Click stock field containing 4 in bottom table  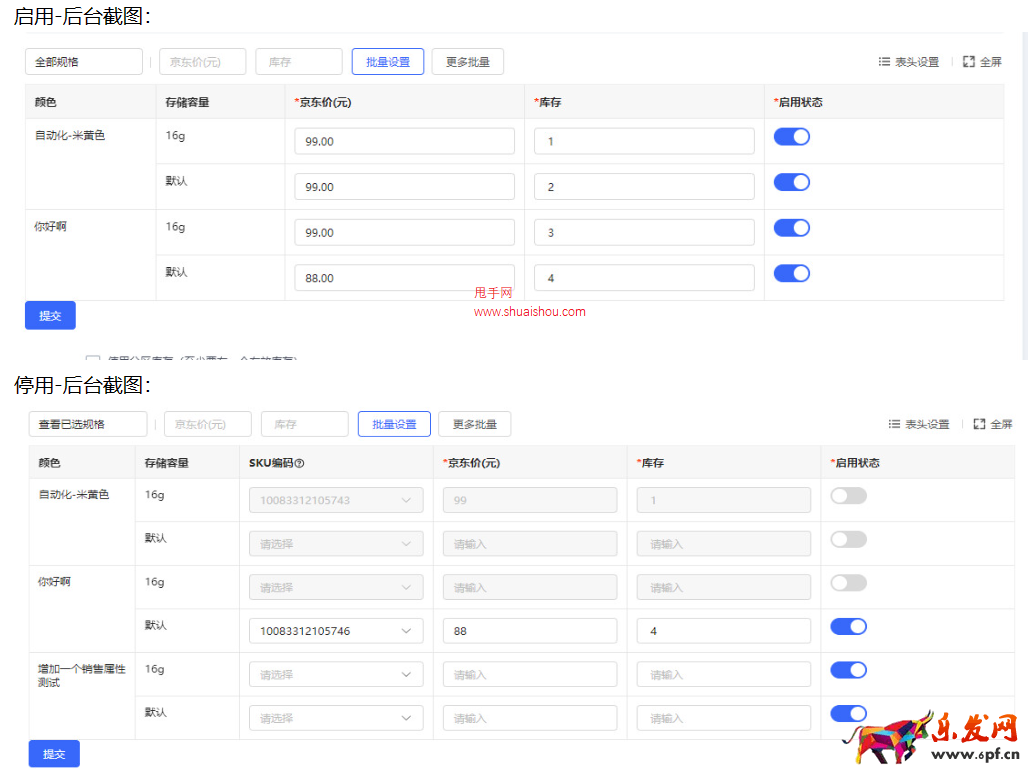[724, 631]
